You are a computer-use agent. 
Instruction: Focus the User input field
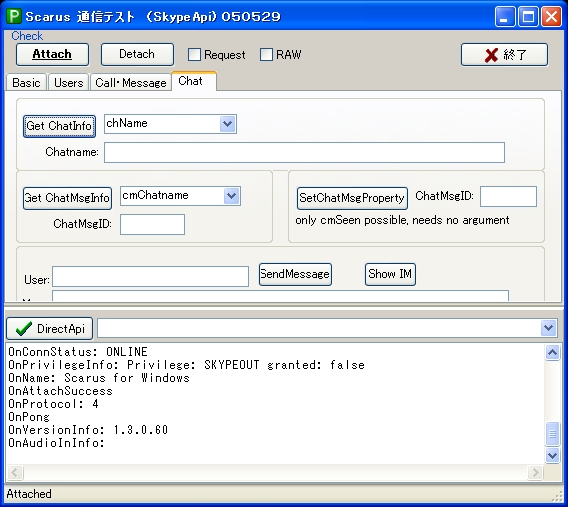(150, 277)
